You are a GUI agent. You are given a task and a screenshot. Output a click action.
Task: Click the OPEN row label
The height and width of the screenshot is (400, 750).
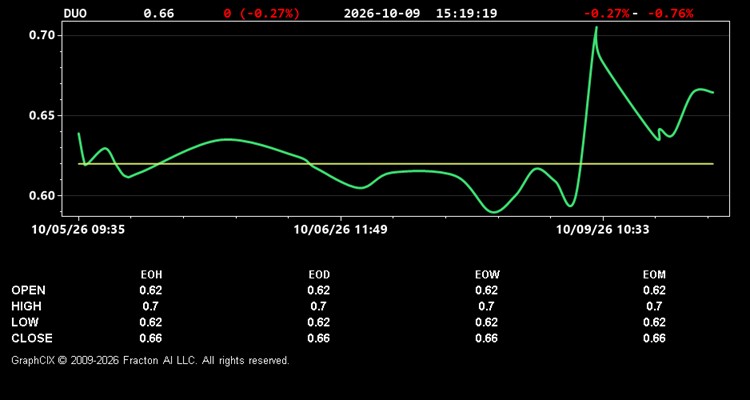[x=29, y=290]
